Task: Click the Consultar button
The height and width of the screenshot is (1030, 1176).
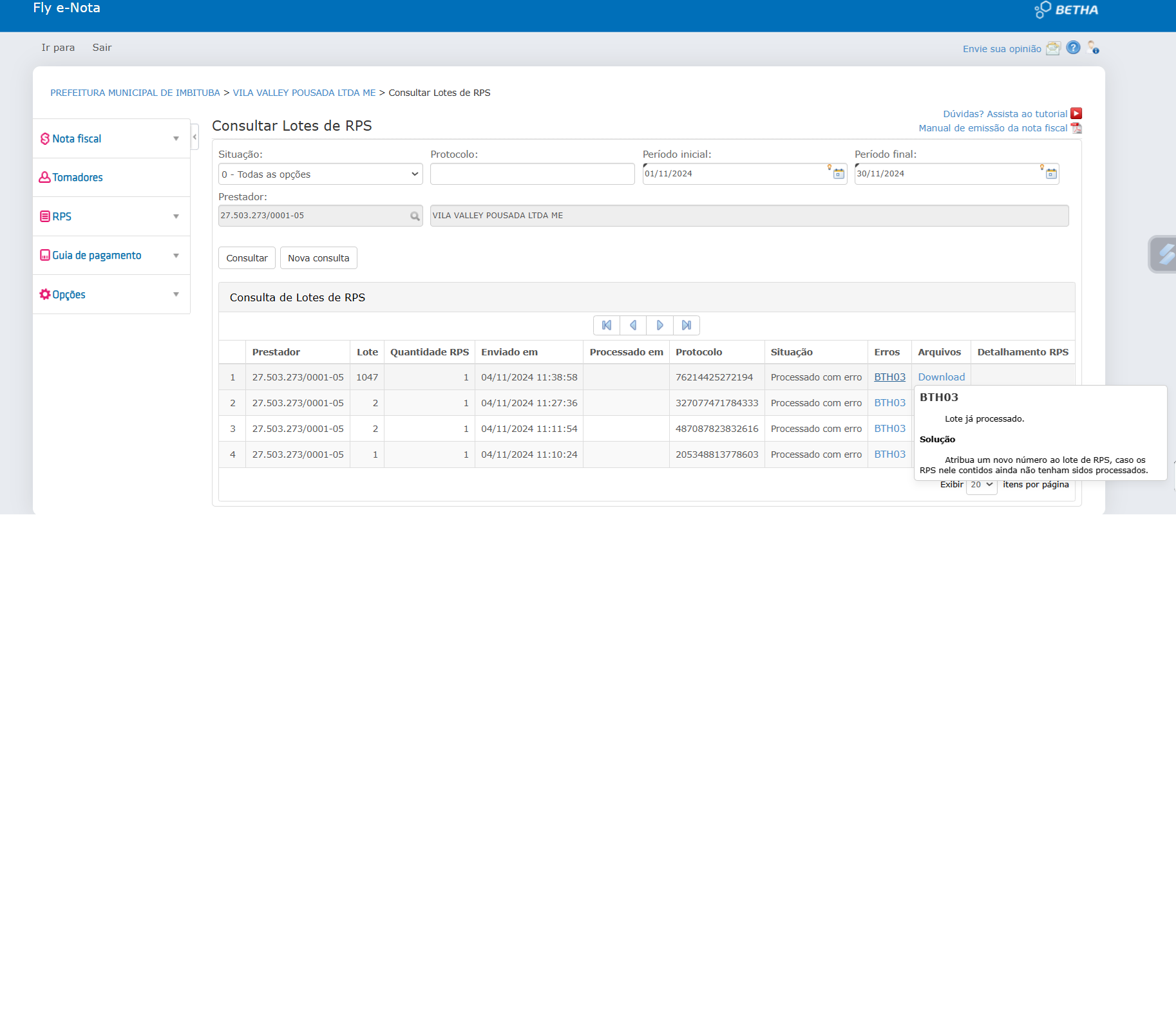Action: tap(247, 258)
